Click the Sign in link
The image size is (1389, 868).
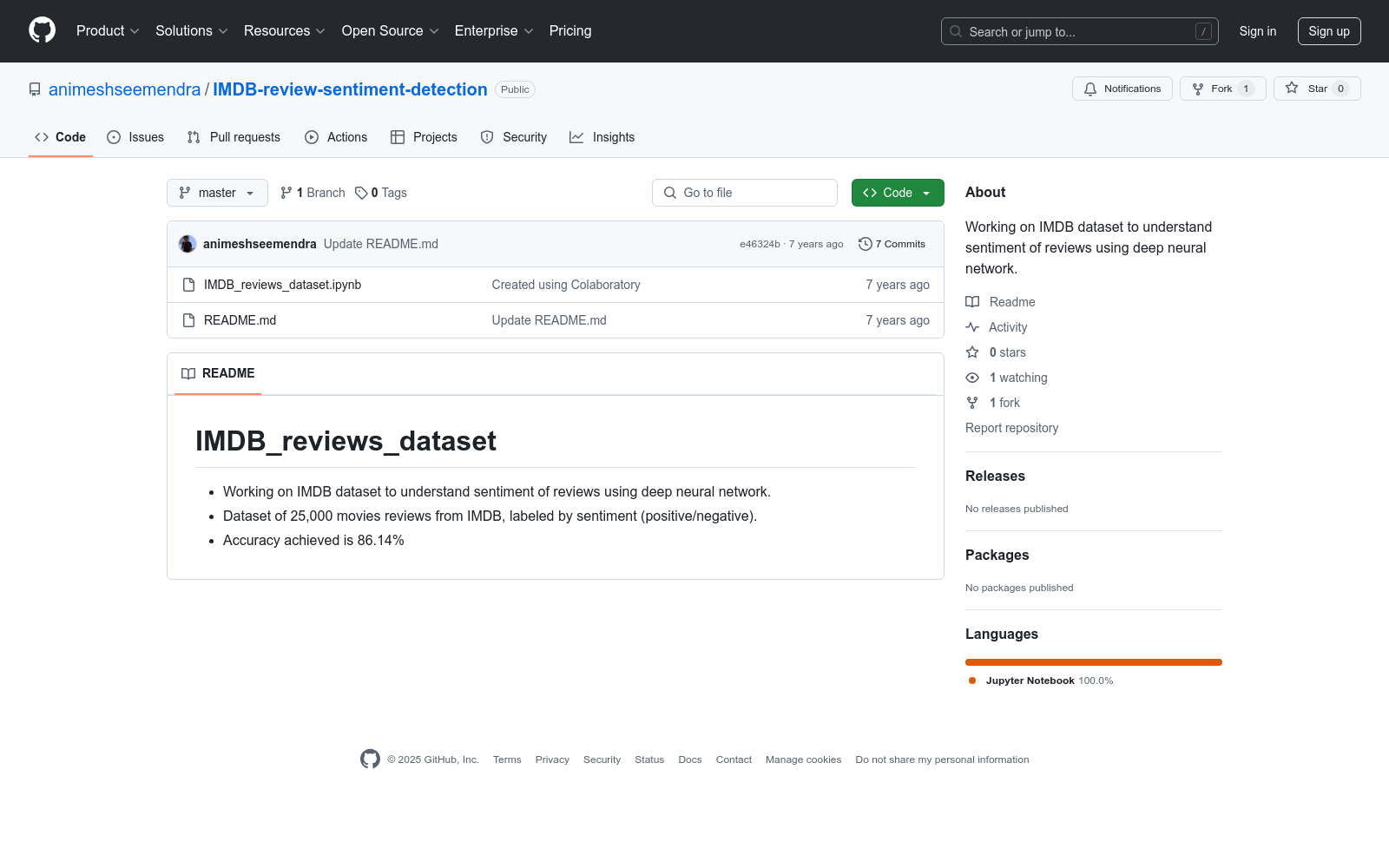tap(1257, 31)
